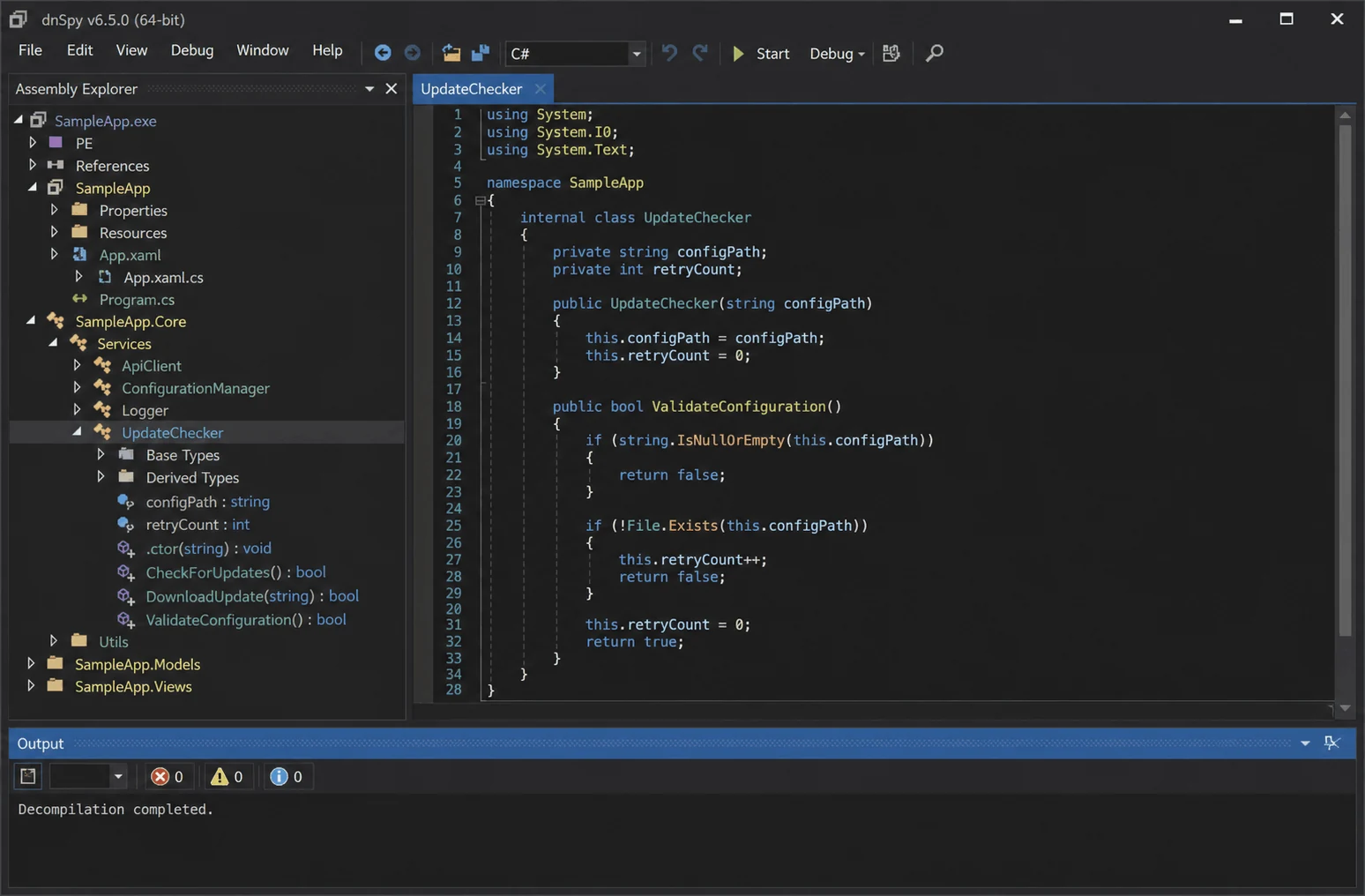The height and width of the screenshot is (896, 1365).
Task: Open the Assembly Explorer panel options arrow
Action: (369, 88)
